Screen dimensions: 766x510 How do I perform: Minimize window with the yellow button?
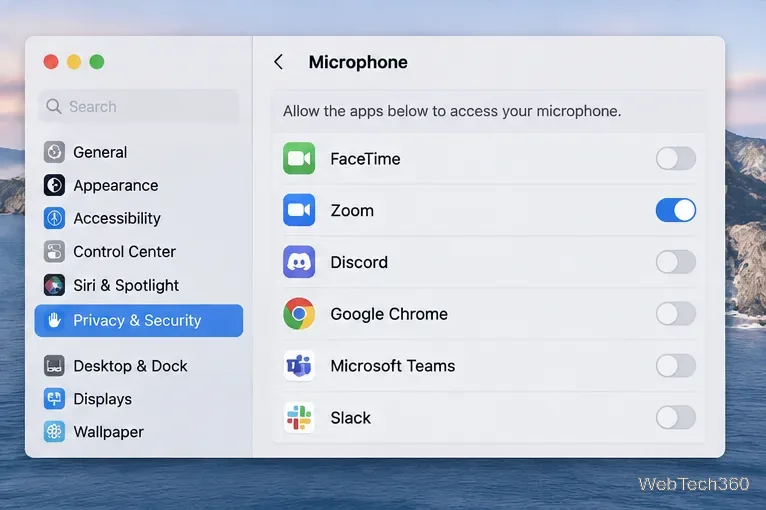[x=74, y=62]
